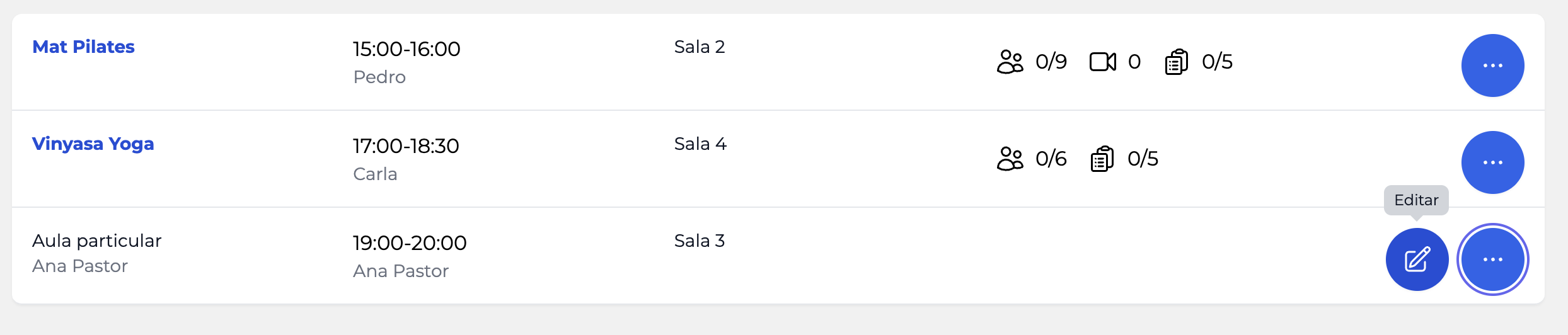Screen dimensions: 1568x335
Task: Click the 15:00-16:00 time slot
Action: pos(406,49)
